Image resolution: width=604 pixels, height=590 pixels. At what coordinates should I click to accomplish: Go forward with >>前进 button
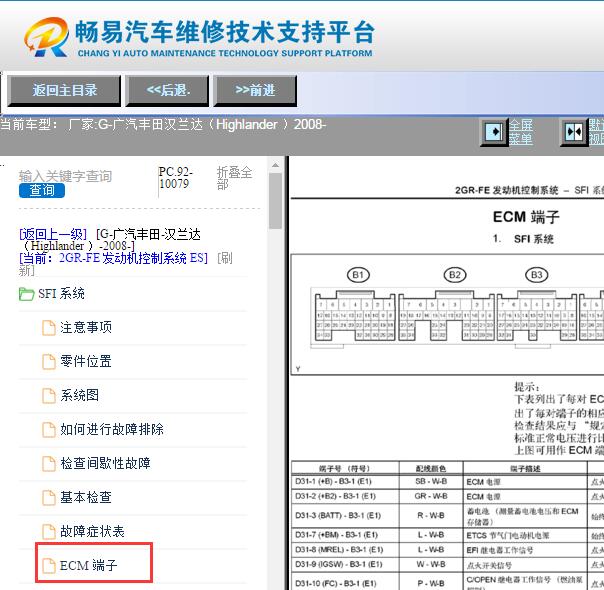pyautogui.click(x=255, y=91)
